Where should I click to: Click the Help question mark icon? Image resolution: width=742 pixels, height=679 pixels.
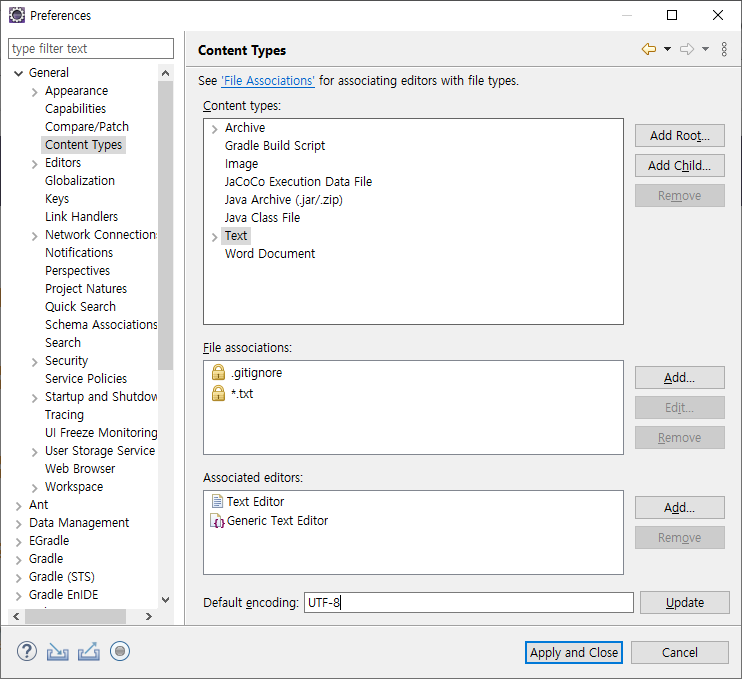tap(27, 652)
